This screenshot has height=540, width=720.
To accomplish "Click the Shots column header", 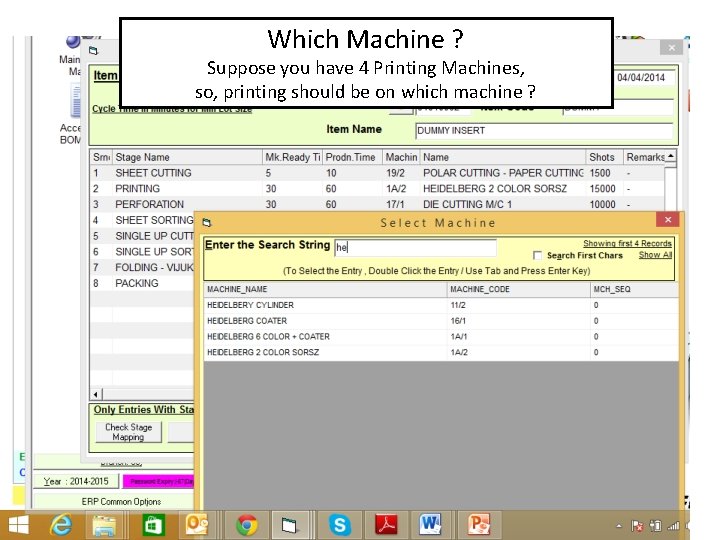I will (604, 158).
